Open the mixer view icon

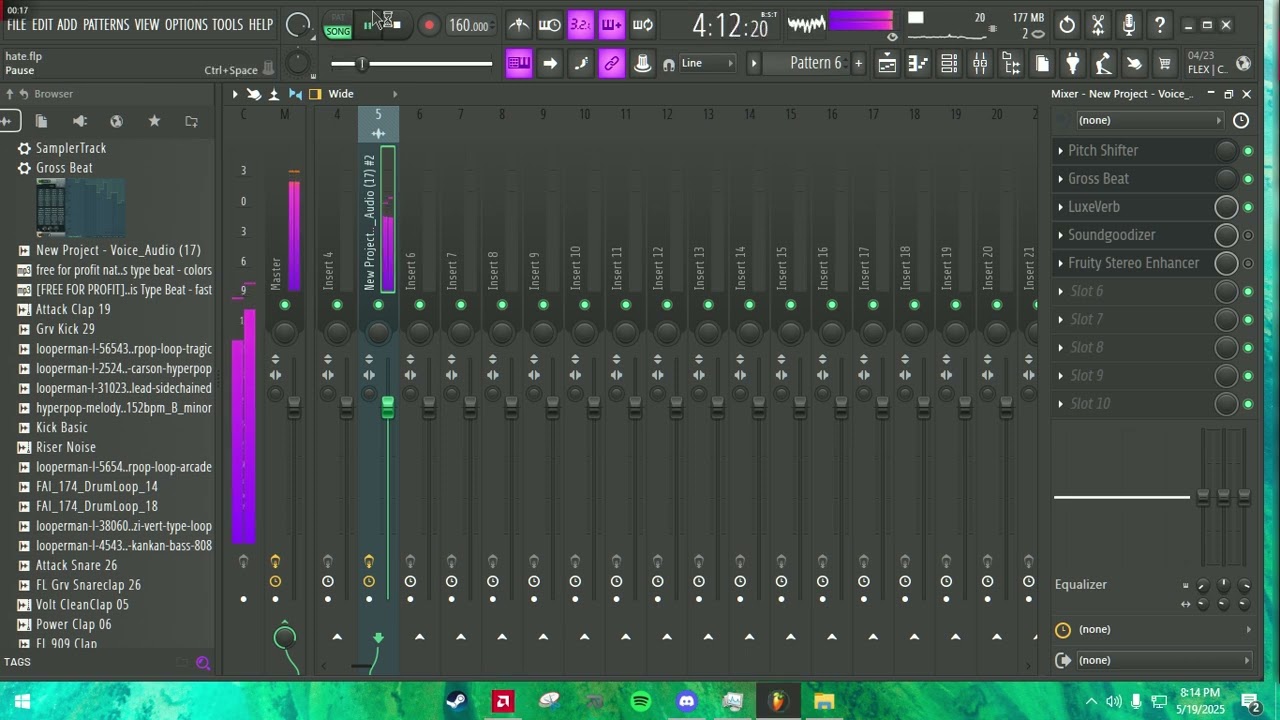(x=980, y=64)
